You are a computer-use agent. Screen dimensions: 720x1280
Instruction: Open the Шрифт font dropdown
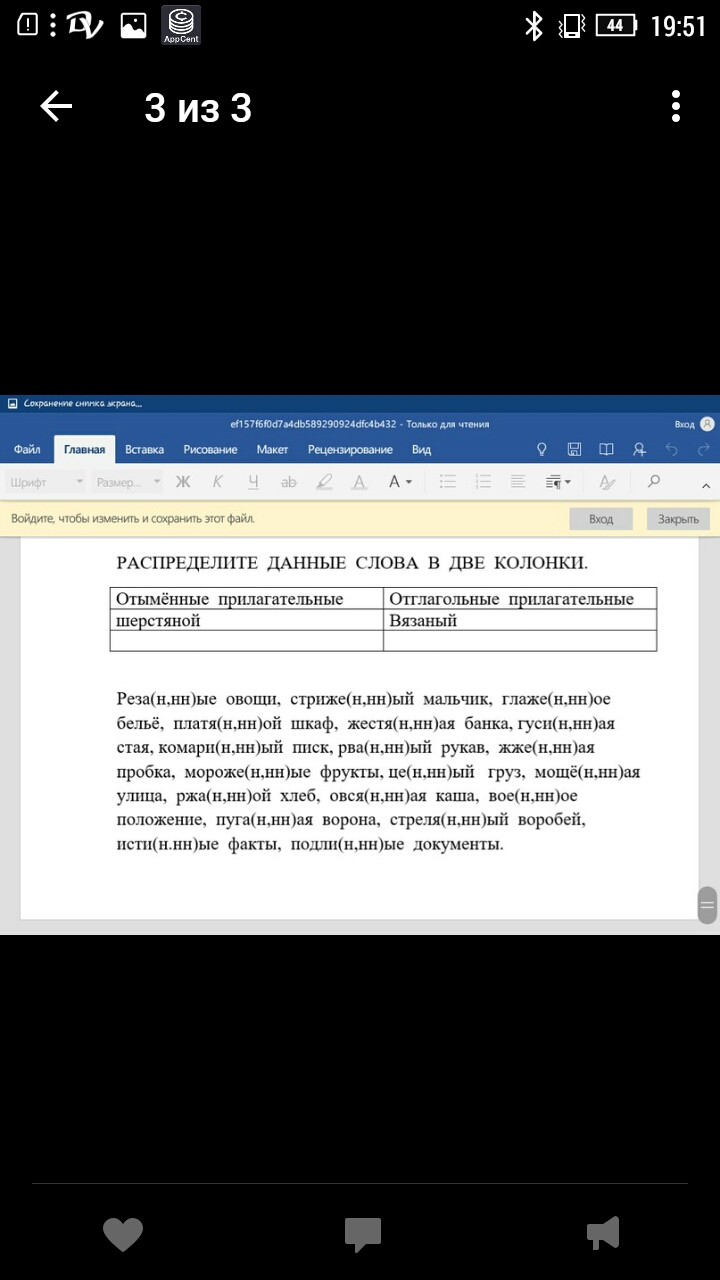click(x=46, y=482)
